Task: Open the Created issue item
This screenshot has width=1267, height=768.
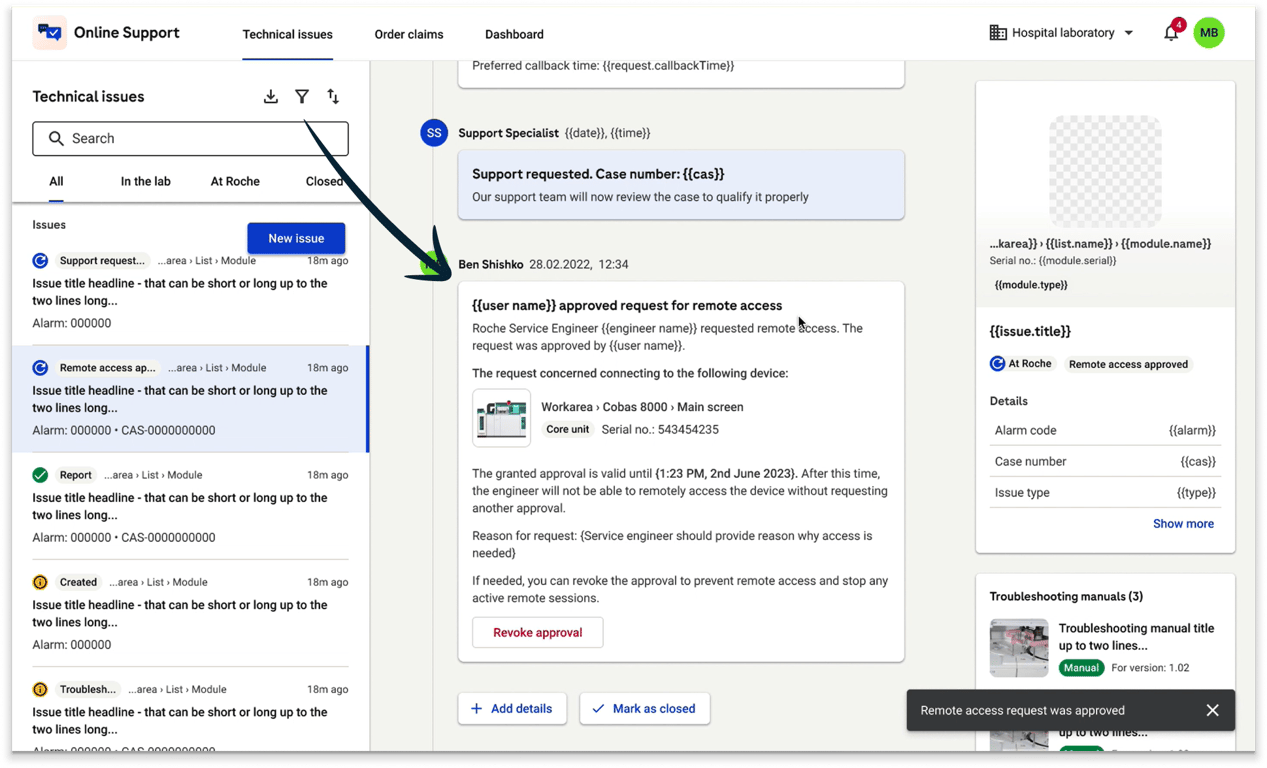Action: pyautogui.click(x=190, y=613)
